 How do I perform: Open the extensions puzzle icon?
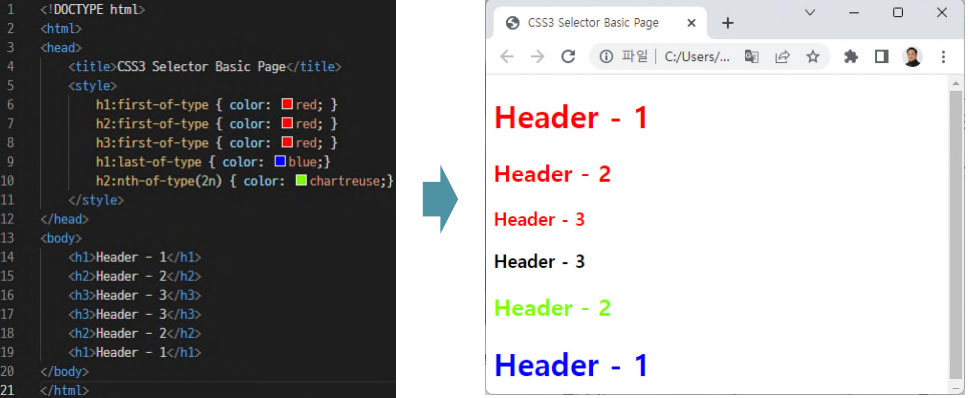pyautogui.click(x=851, y=57)
